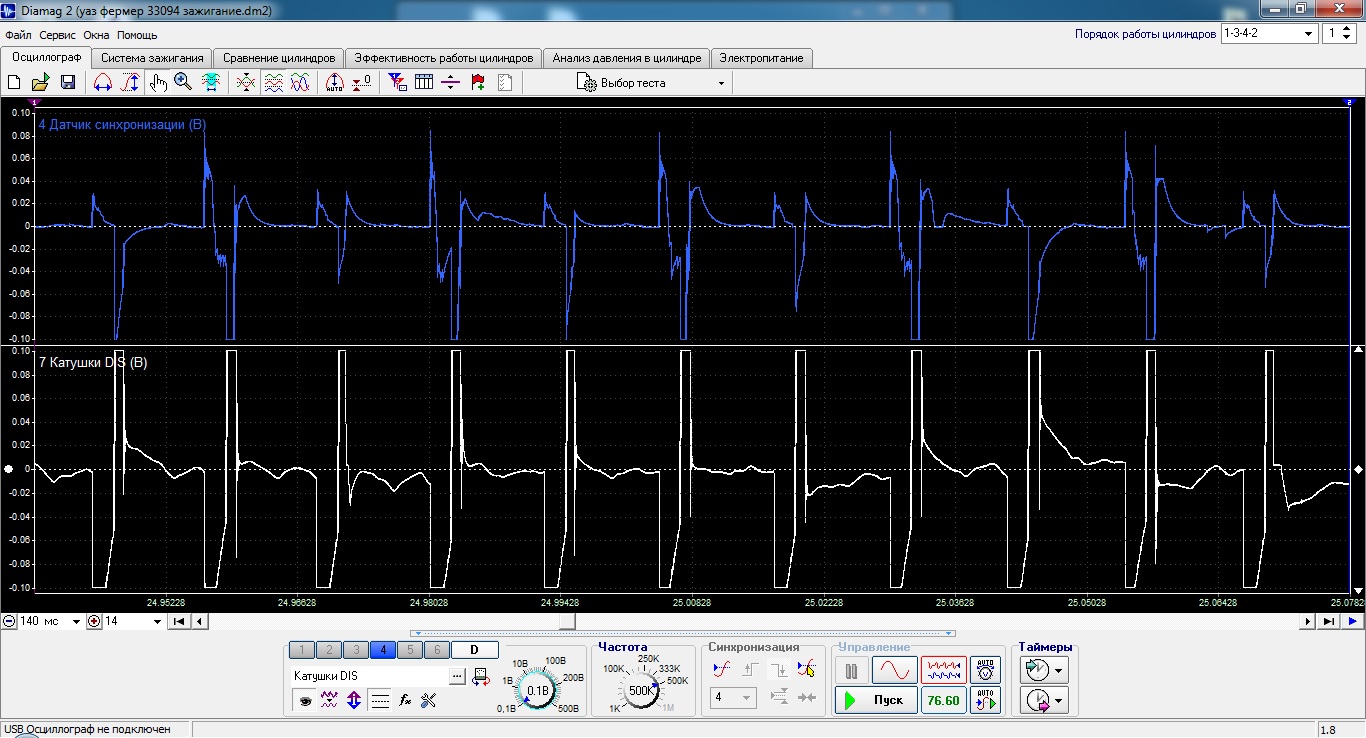Click the 0.1В voltage range knob
The height and width of the screenshot is (738, 1366).
pyautogui.click(x=538, y=690)
